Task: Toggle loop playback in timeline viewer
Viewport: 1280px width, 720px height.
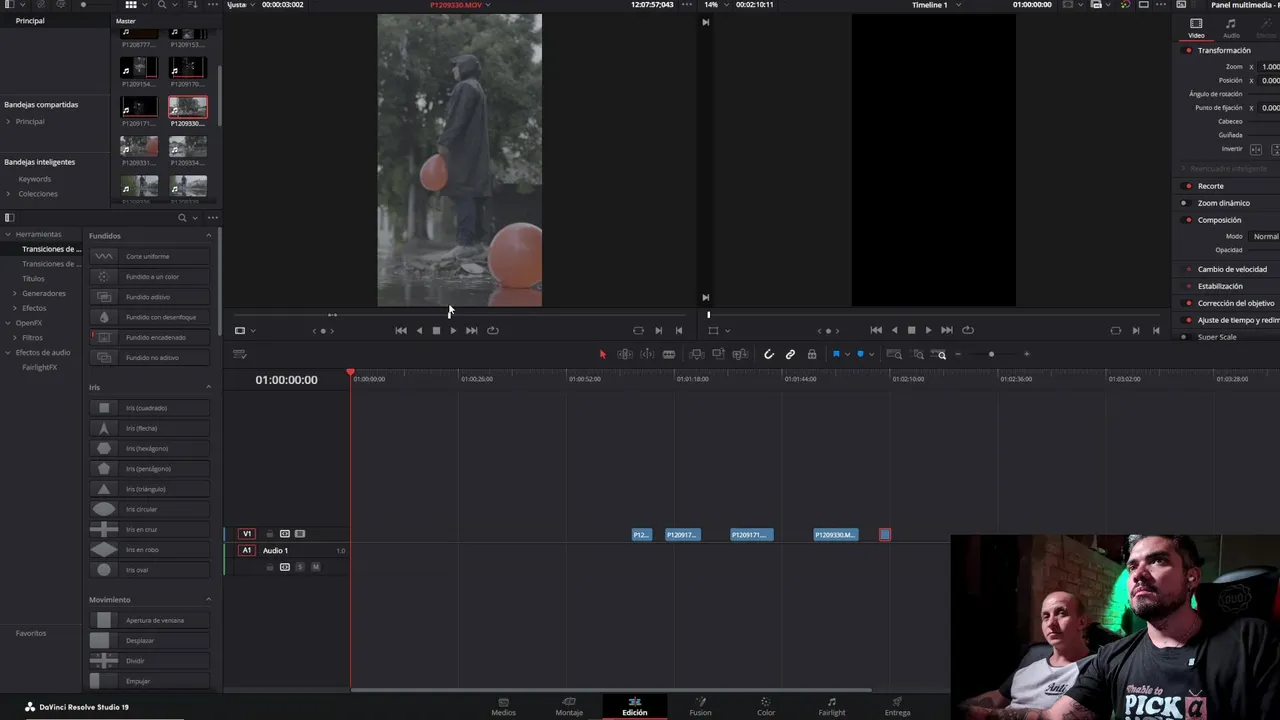Action: 967,330
